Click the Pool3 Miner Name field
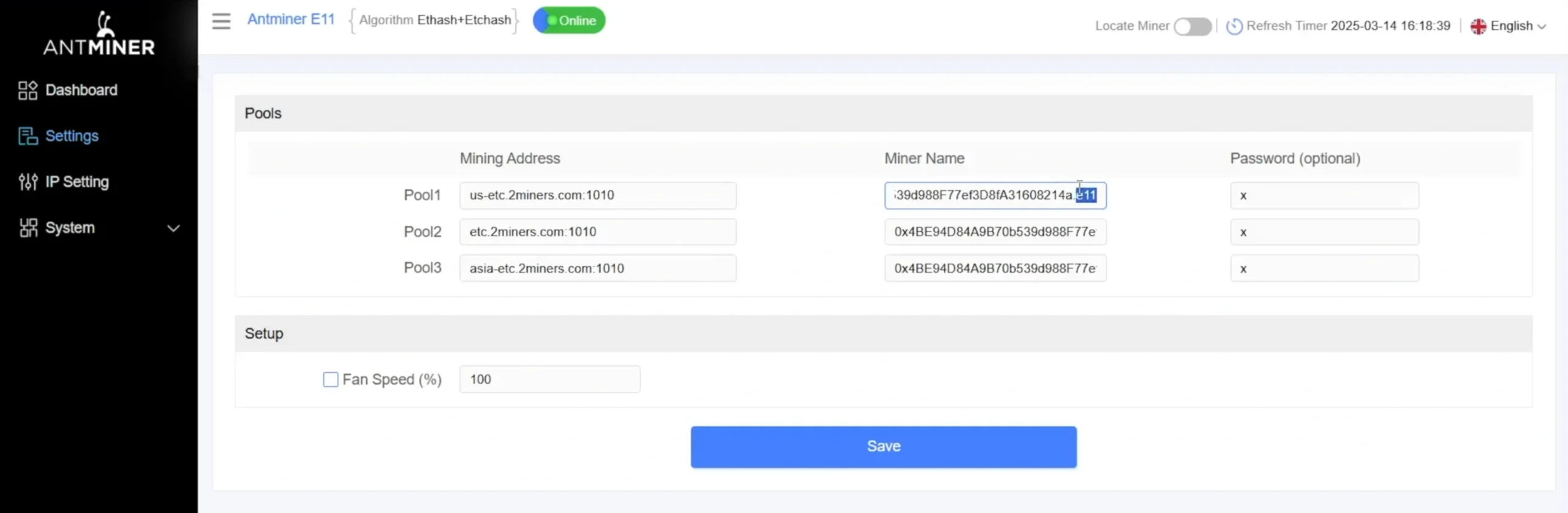 point(995,268)
